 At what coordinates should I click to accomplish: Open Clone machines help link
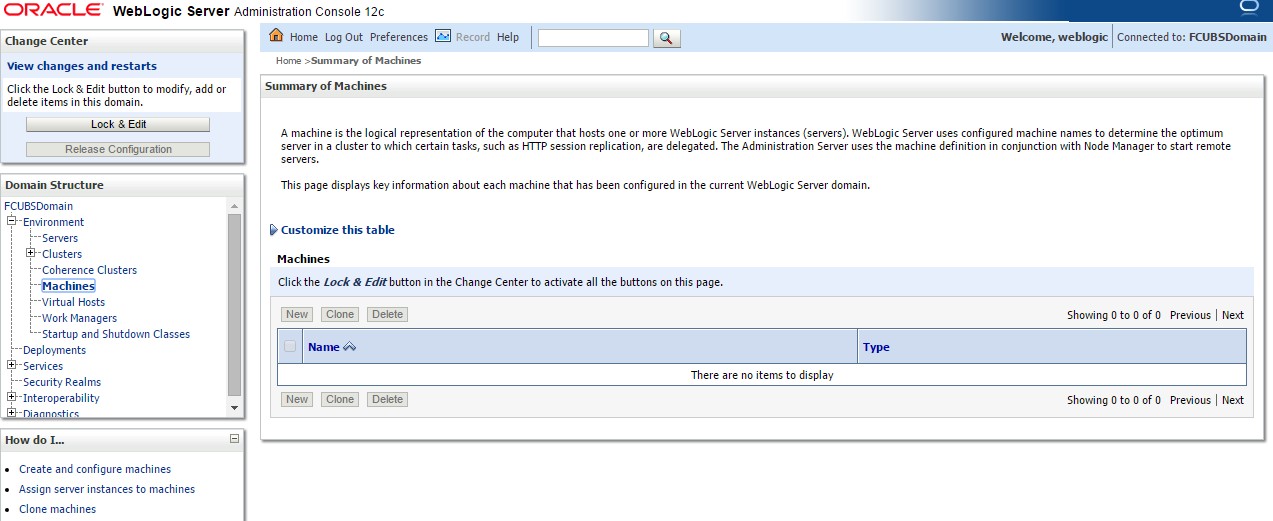[58, 509]
